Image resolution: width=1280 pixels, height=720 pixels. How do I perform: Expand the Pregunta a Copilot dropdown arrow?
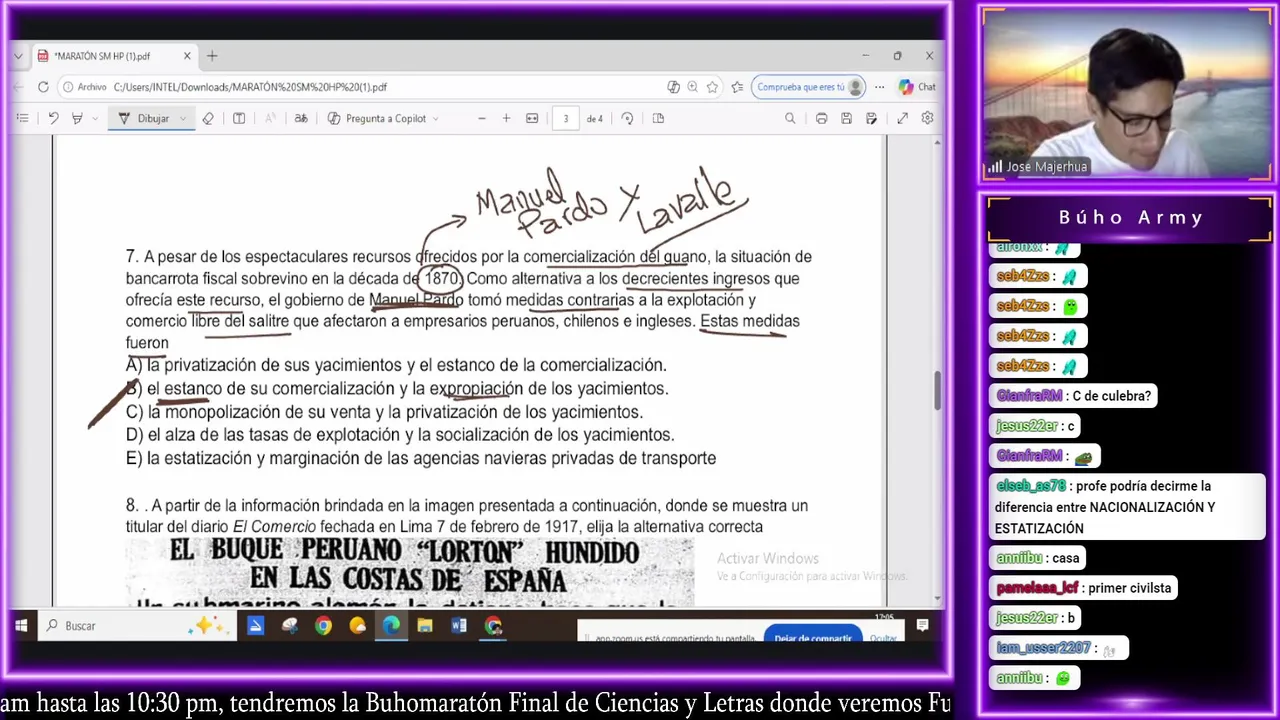click(x=435, y=118)
